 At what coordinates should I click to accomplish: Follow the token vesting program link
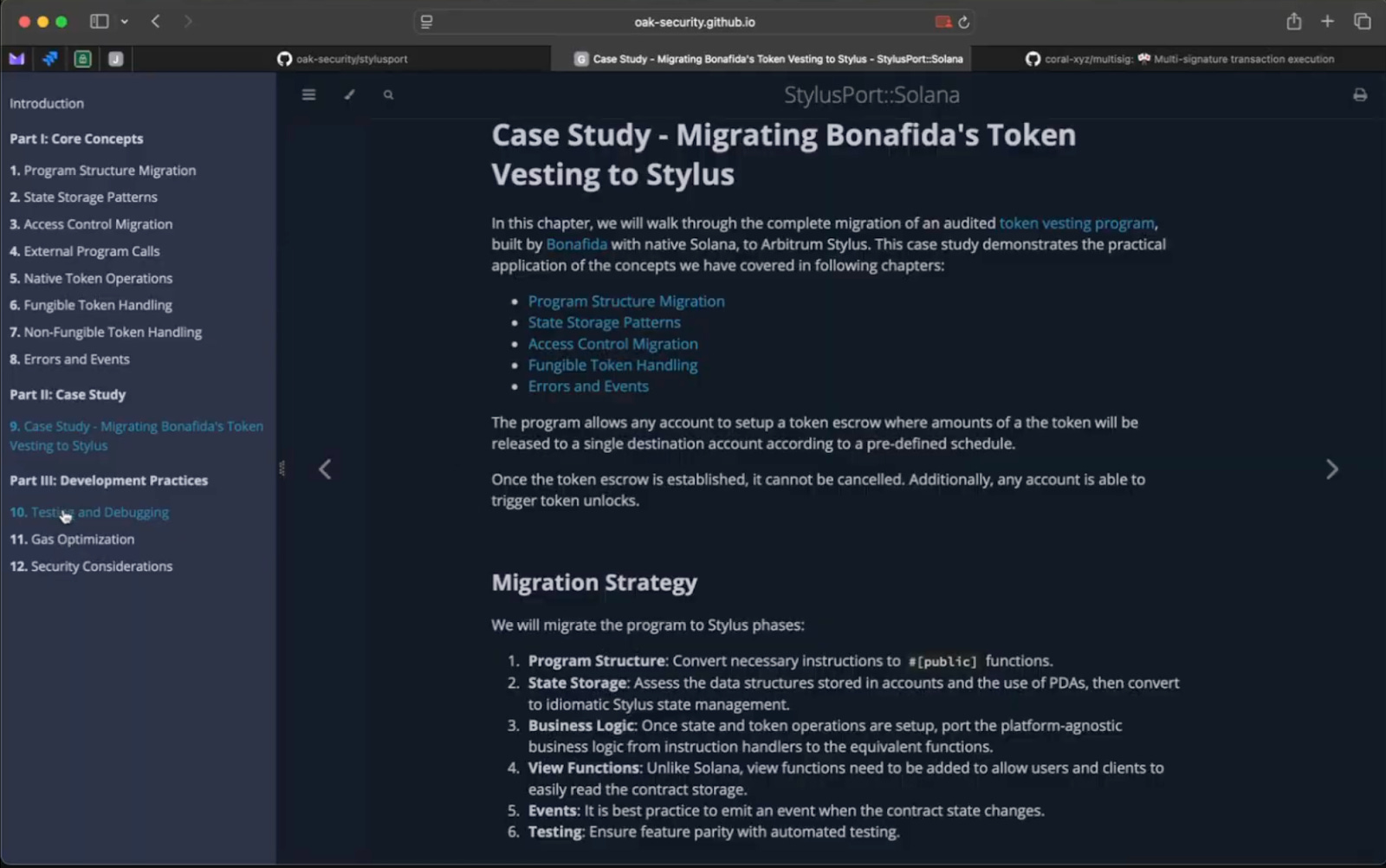pyautogui.click(x=1077, y=223)
